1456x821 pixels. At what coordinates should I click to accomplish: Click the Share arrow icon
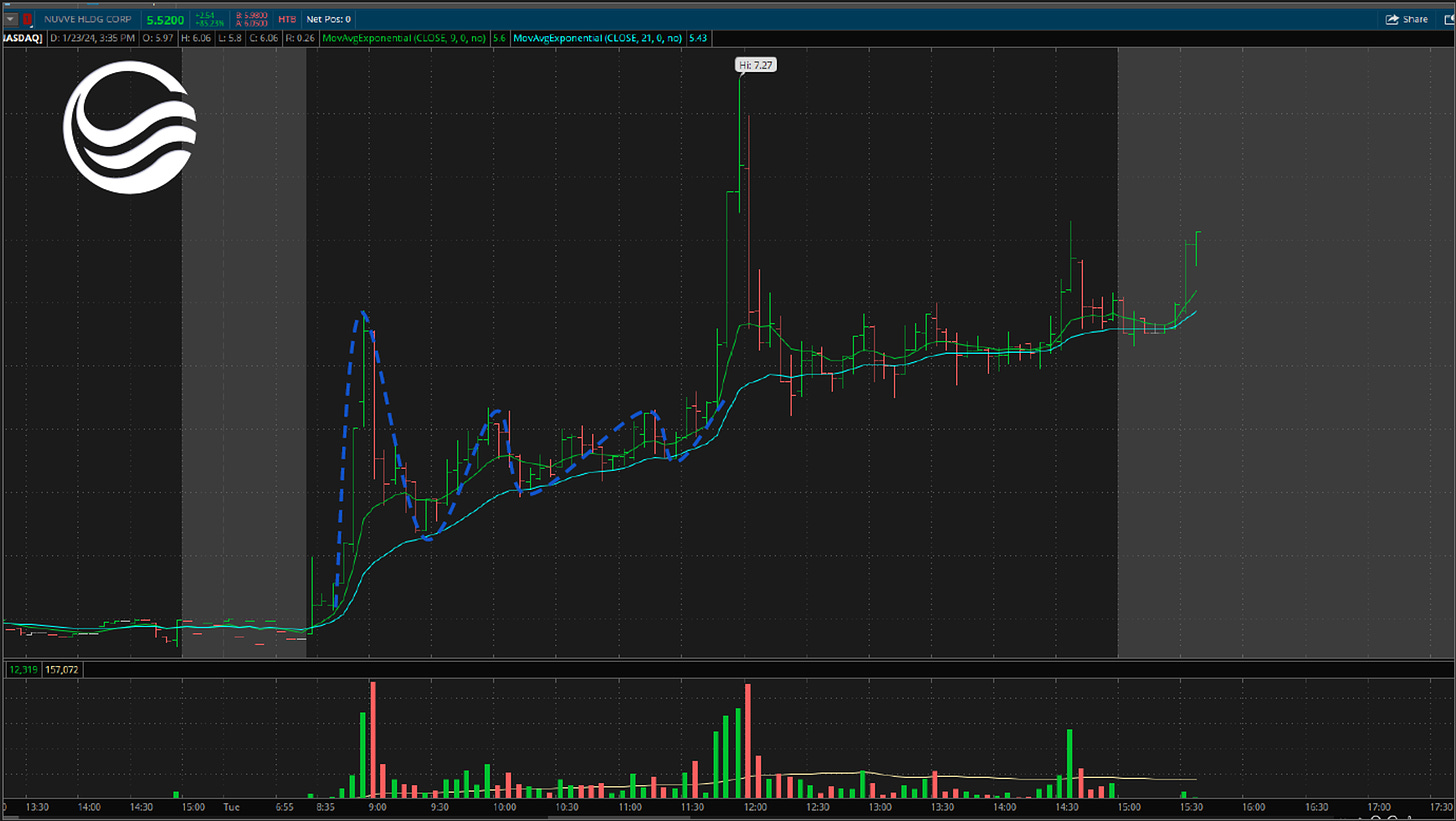tap(1392, 19)
